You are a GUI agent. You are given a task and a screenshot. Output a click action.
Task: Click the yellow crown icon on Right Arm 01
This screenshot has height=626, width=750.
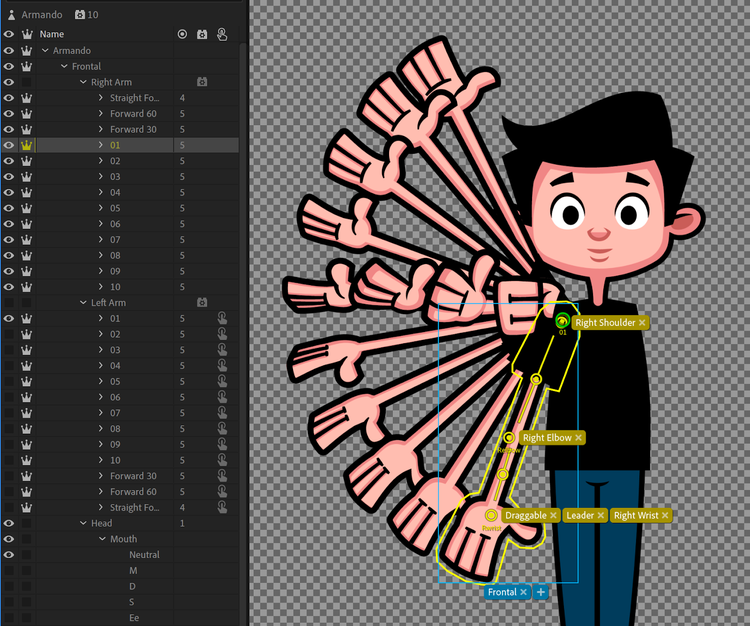tap(27, 145)
